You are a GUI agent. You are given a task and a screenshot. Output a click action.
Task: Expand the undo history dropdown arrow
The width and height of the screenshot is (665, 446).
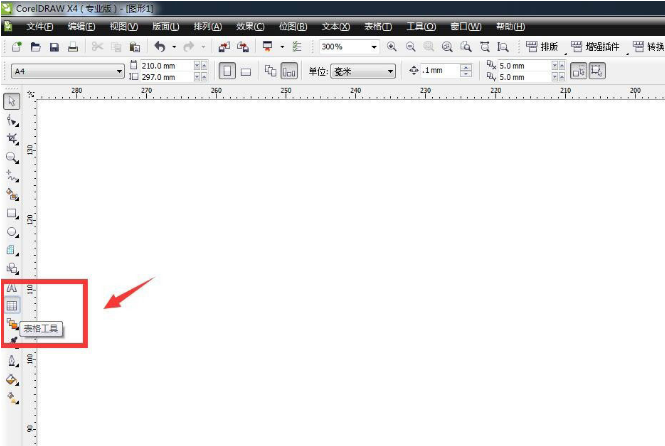(174, 47)
